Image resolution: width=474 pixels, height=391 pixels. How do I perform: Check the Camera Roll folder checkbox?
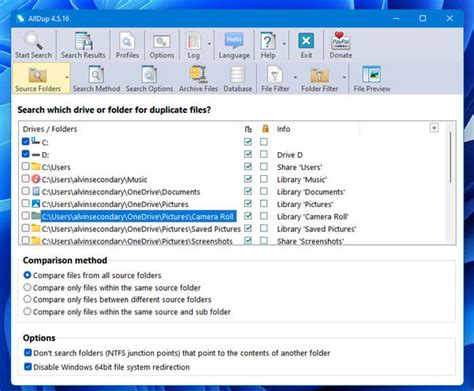pyautogui.click(x=25, y=216)
